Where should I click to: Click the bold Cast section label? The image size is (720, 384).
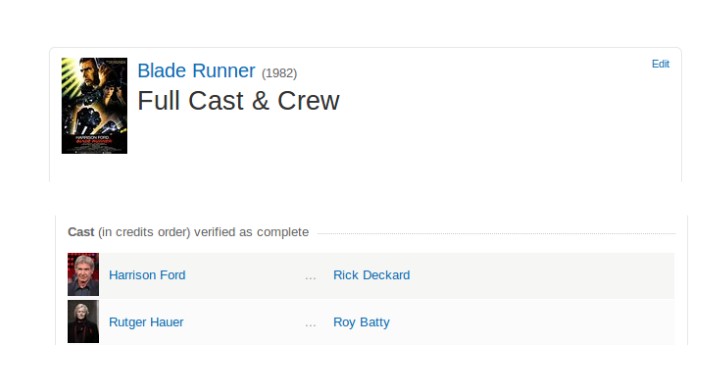point(81,232)
